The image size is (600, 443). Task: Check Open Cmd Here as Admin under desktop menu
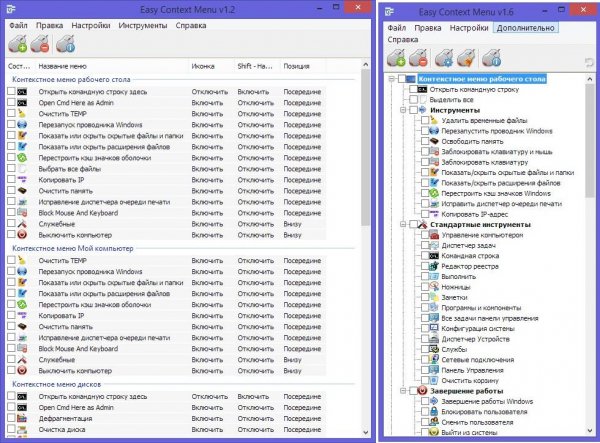[11, 103]
